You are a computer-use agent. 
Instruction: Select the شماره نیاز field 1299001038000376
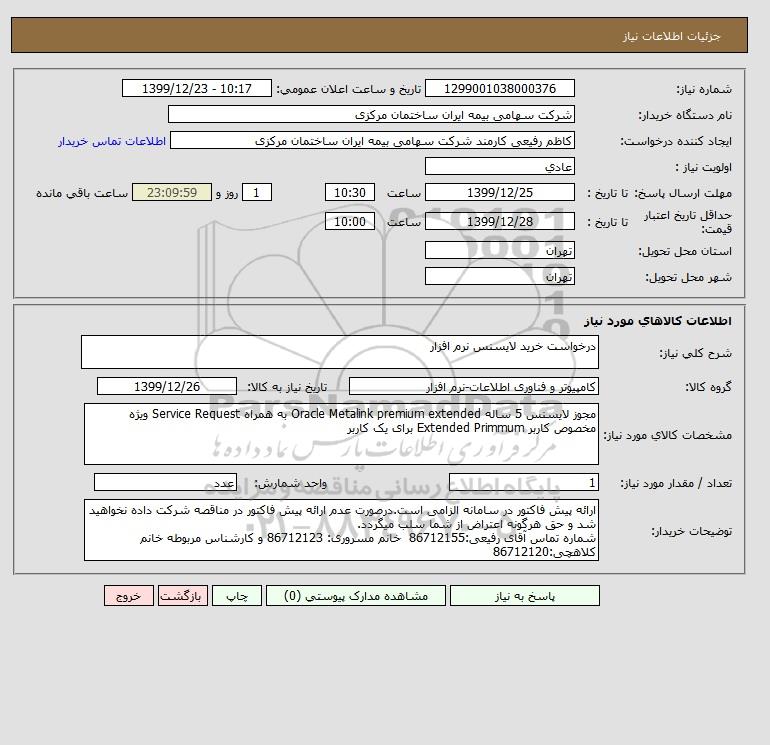[499, 88]
